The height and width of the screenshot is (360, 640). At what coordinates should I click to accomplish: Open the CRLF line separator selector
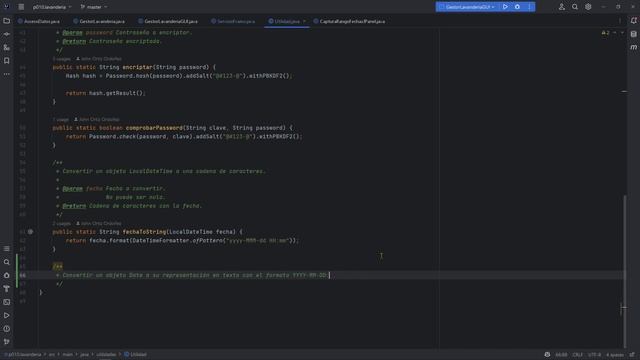click(578, 355)
